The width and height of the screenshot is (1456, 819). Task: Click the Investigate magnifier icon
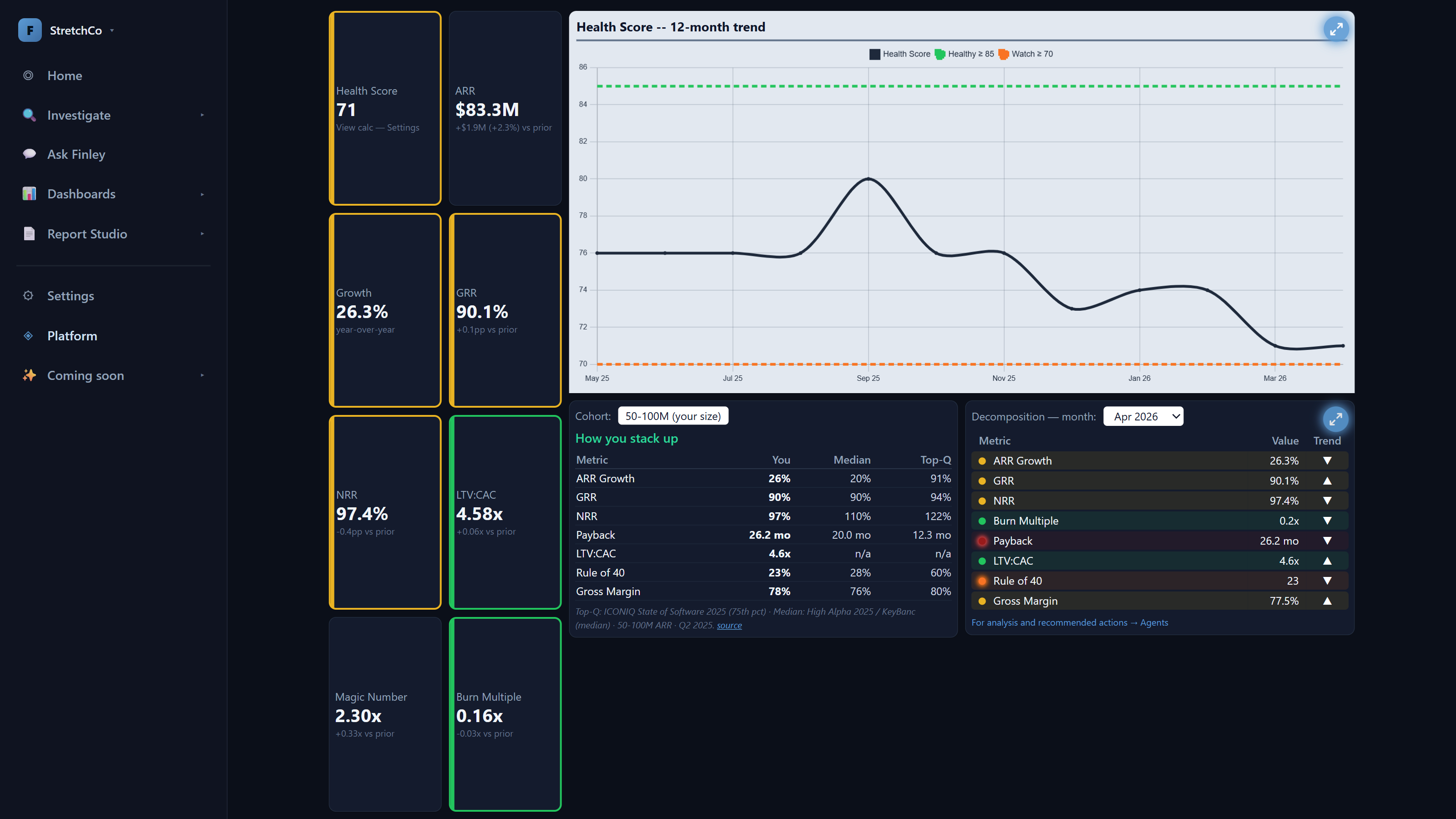coord(29,115)
